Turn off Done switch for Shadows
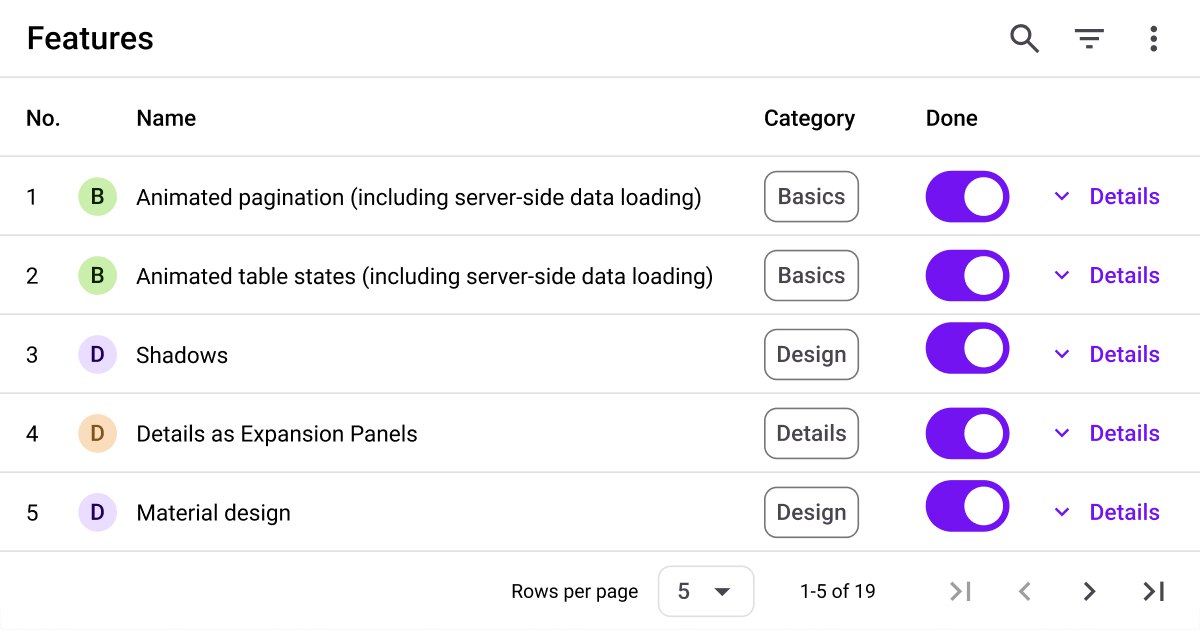 tap(968, 348)
